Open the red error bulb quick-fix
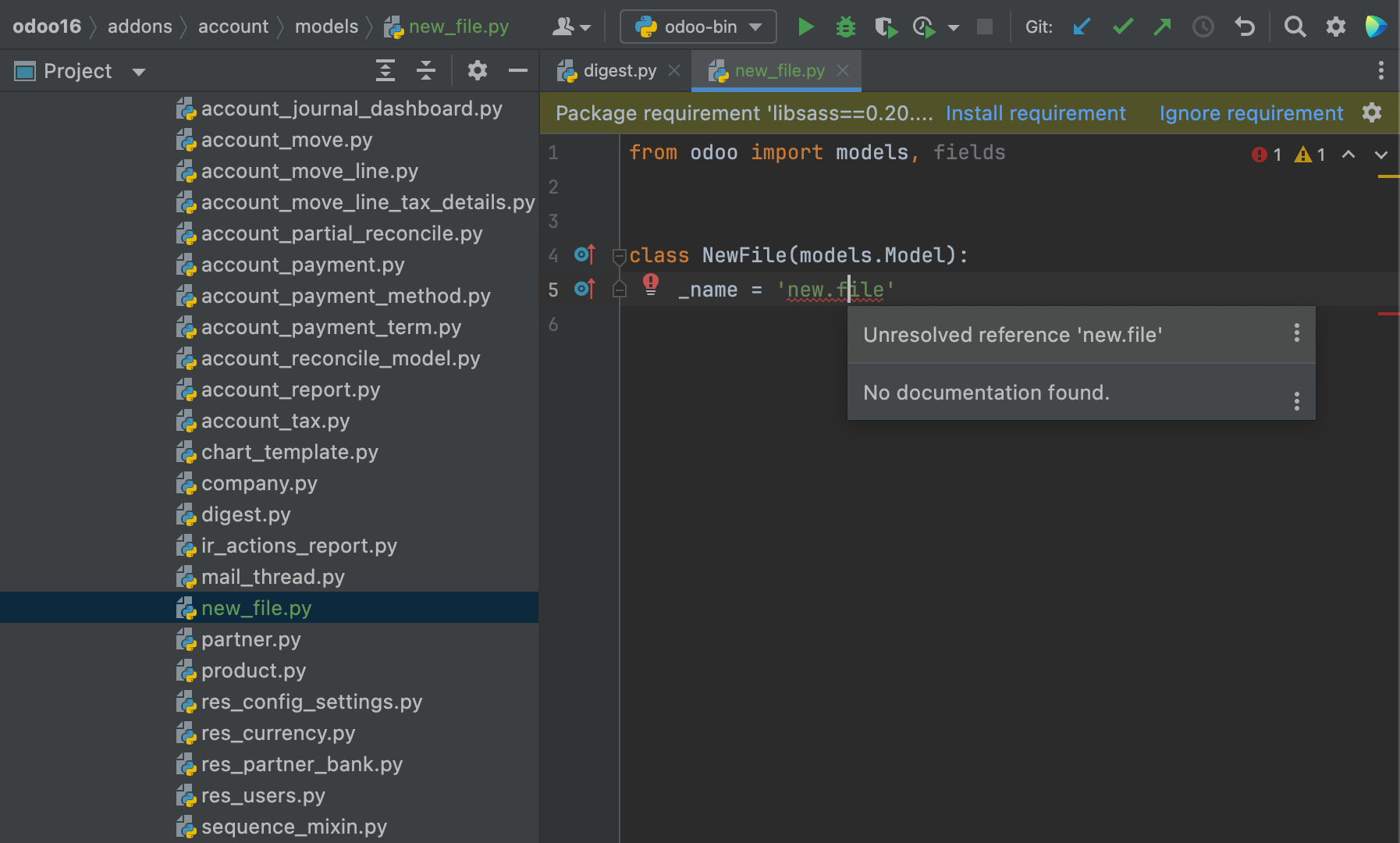The width and height of the screenshot is (1400, 843). [651, 285]
